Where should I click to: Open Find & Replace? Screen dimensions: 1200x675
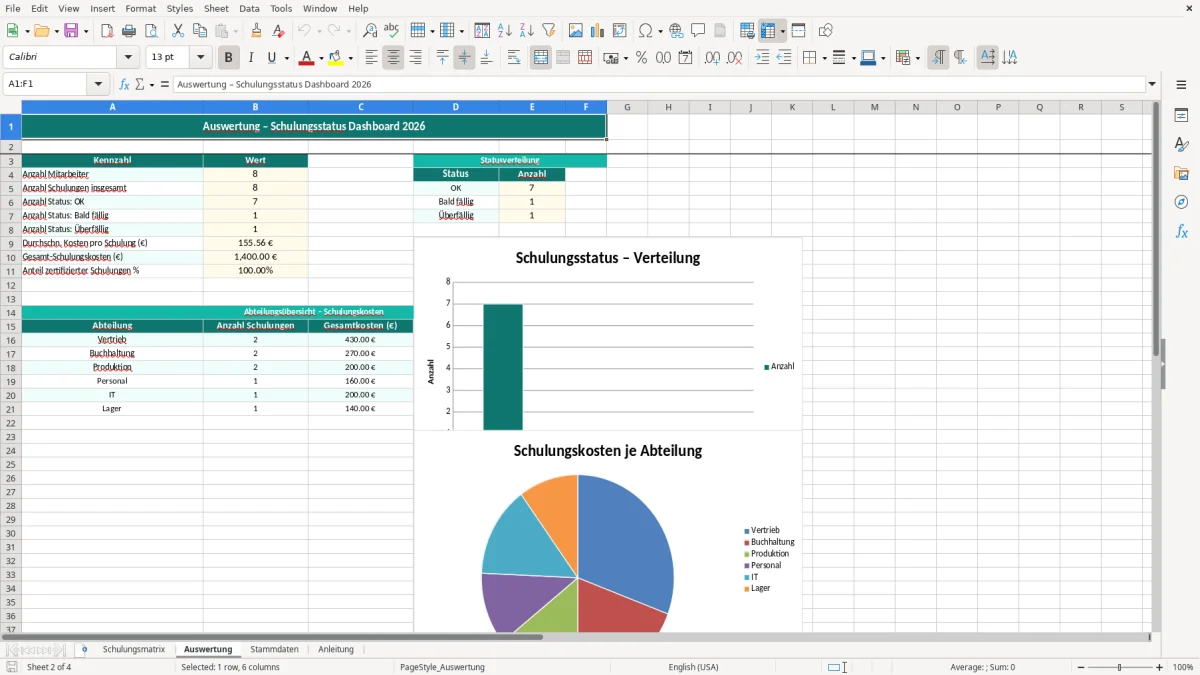[370, 31]
